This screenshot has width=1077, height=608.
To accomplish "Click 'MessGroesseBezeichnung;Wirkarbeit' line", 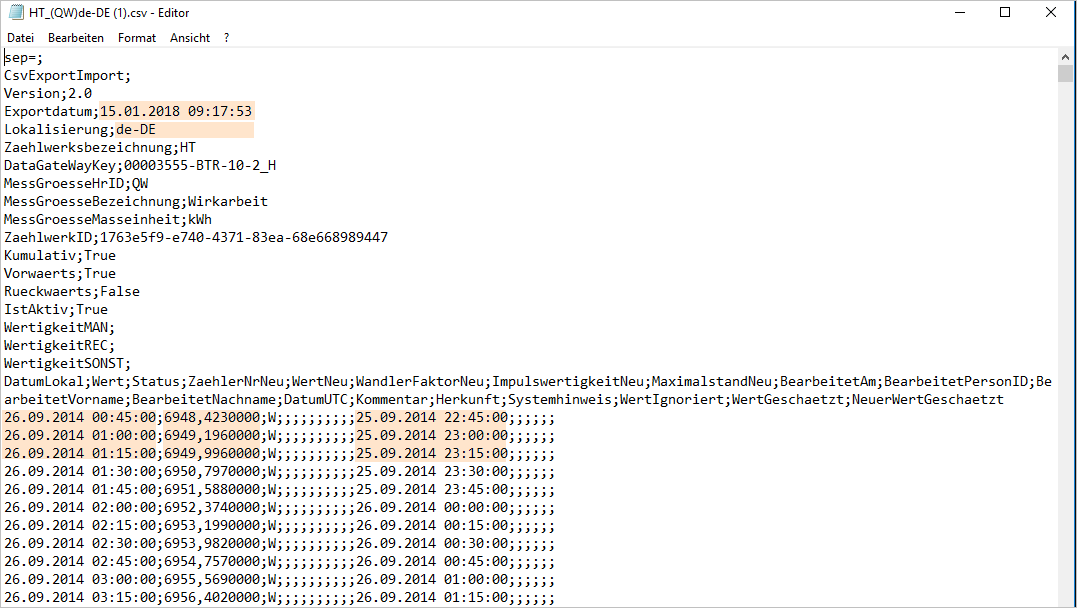I will (136, 201).
